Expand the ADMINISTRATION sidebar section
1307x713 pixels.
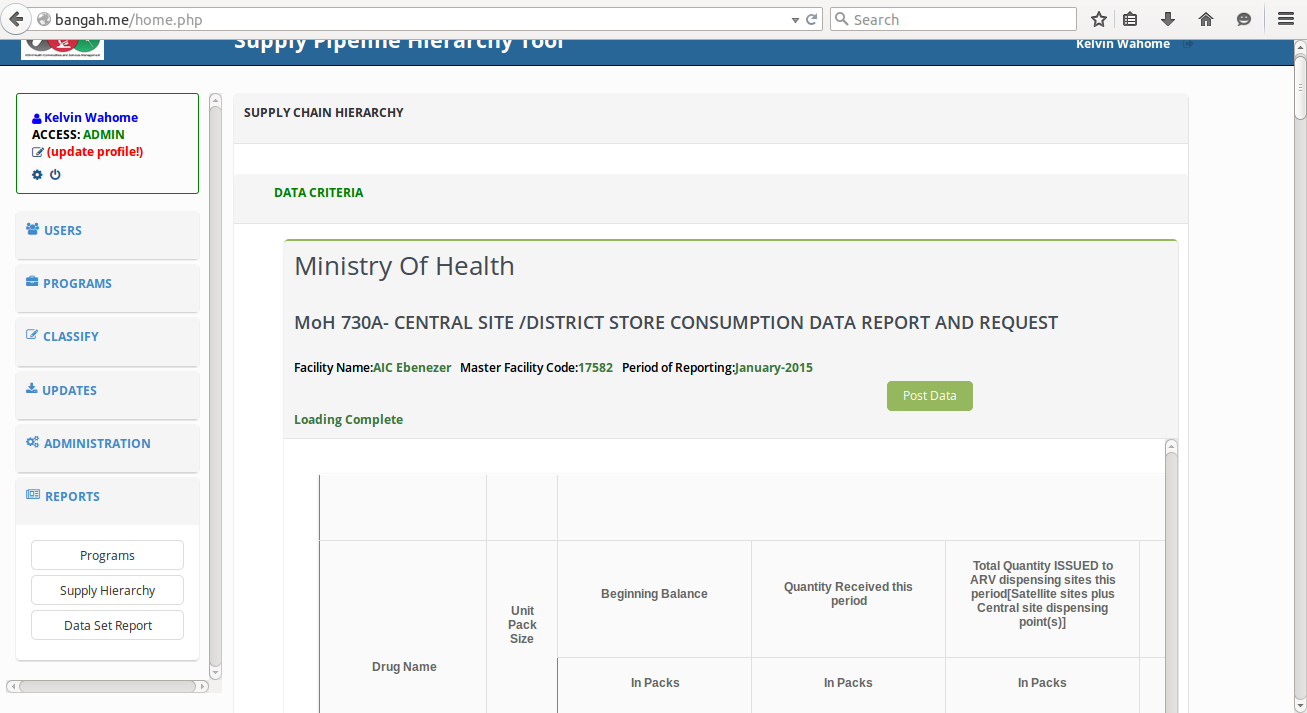tap(107, 444)
